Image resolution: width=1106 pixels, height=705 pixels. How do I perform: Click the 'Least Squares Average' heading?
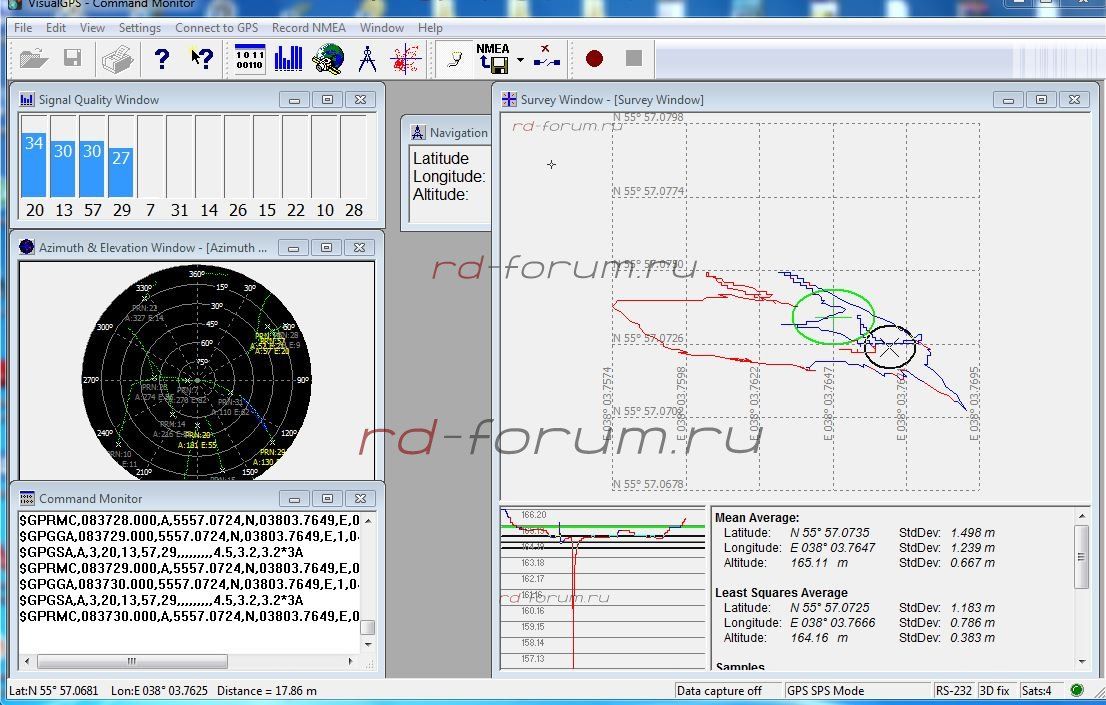782,593
